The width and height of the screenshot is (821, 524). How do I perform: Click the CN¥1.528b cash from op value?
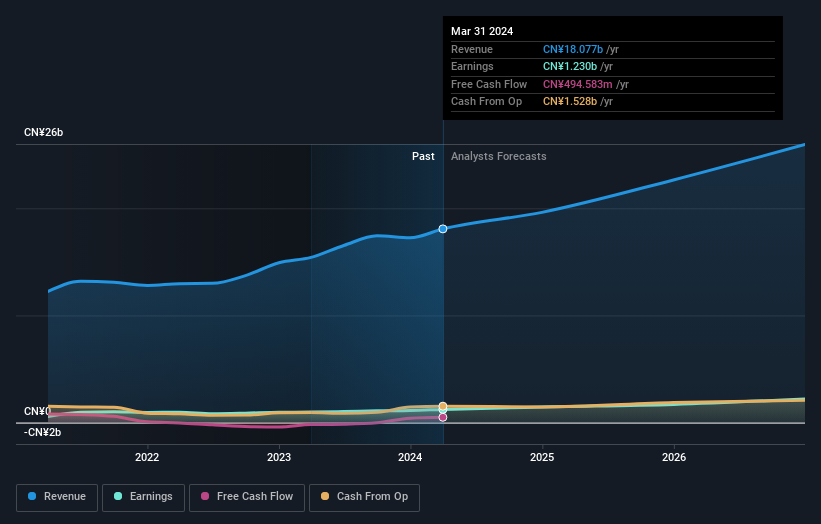(570, 102)
